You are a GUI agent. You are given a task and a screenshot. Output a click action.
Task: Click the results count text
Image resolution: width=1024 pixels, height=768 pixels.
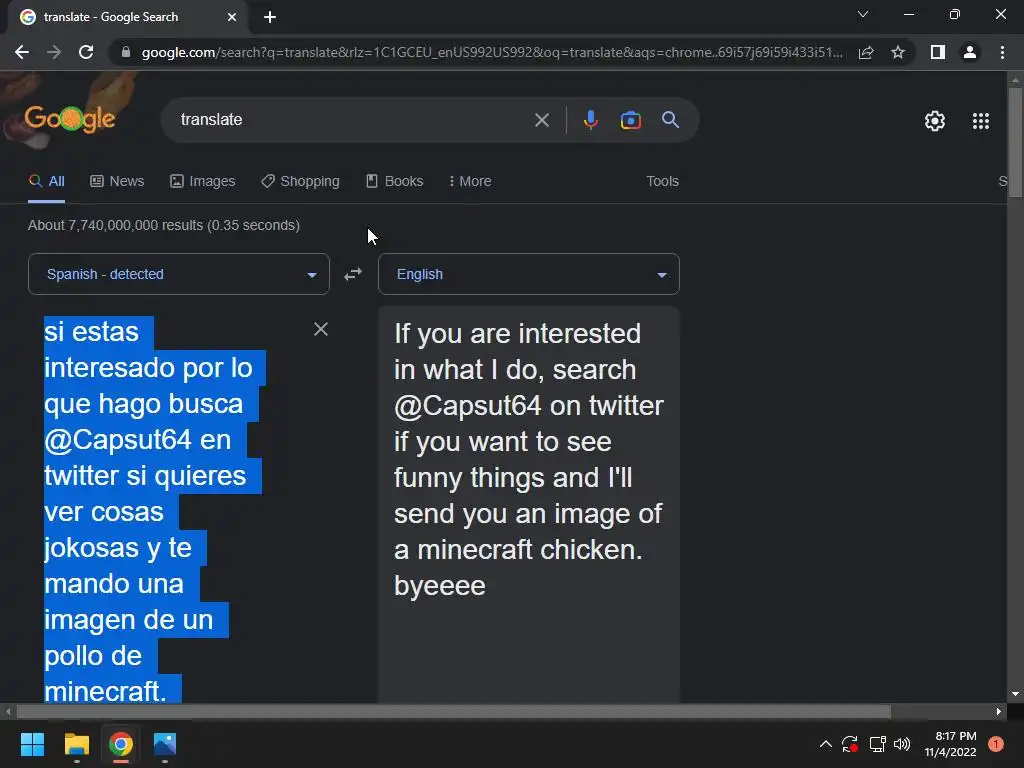164,225
